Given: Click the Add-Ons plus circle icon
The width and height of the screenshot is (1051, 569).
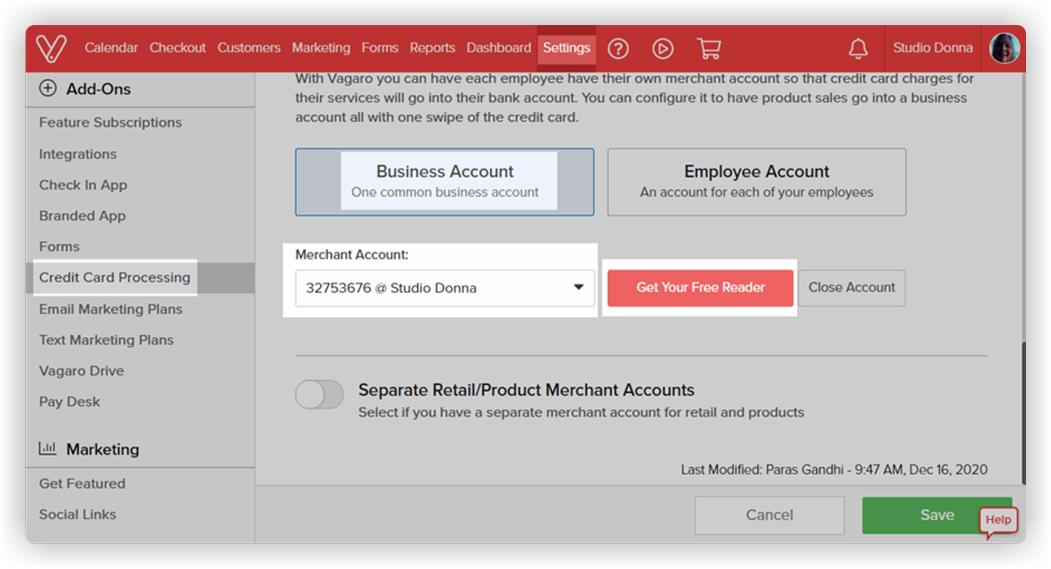Looking at the screenshot, I should tap(48, 88).
